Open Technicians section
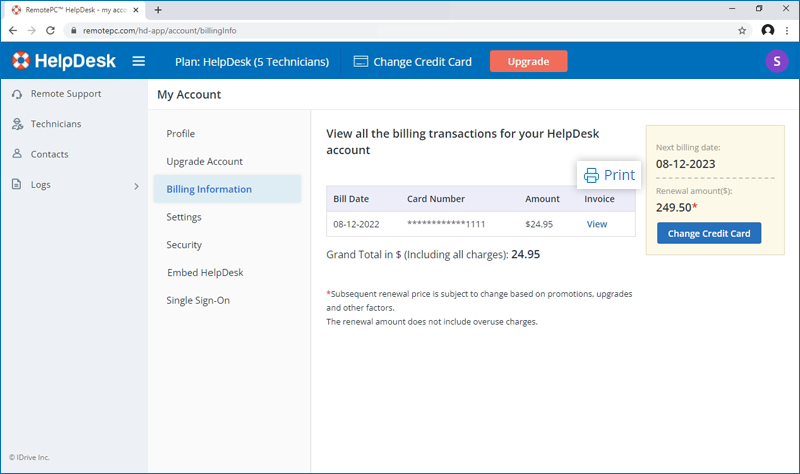The height and width of the screenshot is (474, 800). click(x=56, y=124)
